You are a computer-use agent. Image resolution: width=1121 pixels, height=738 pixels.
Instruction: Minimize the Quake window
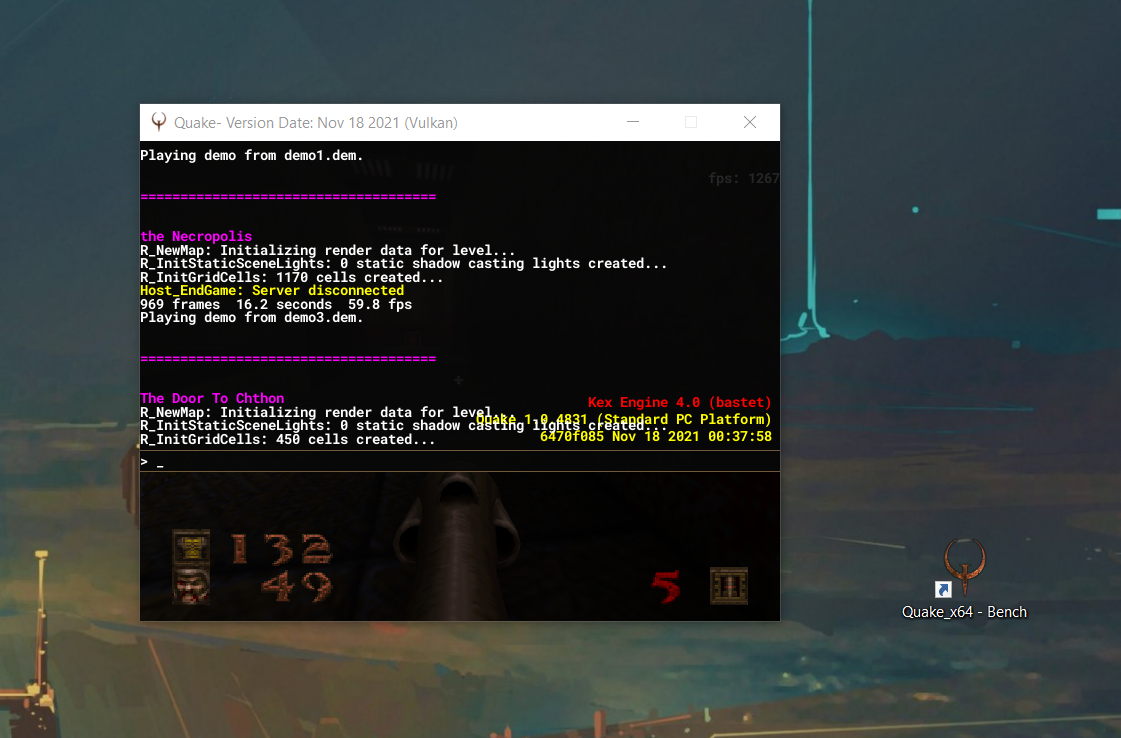pyautogui.click(x=633, y=122)
